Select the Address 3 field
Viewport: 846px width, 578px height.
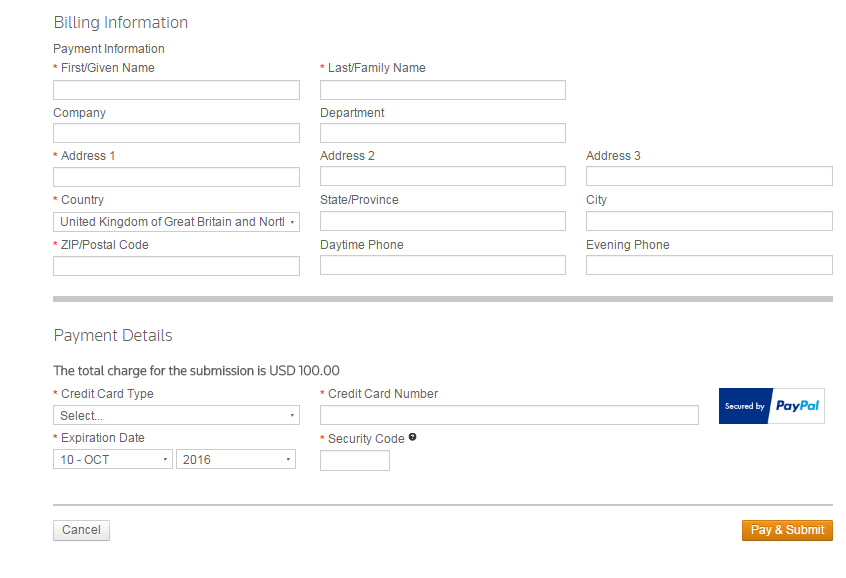coord(709,176)
